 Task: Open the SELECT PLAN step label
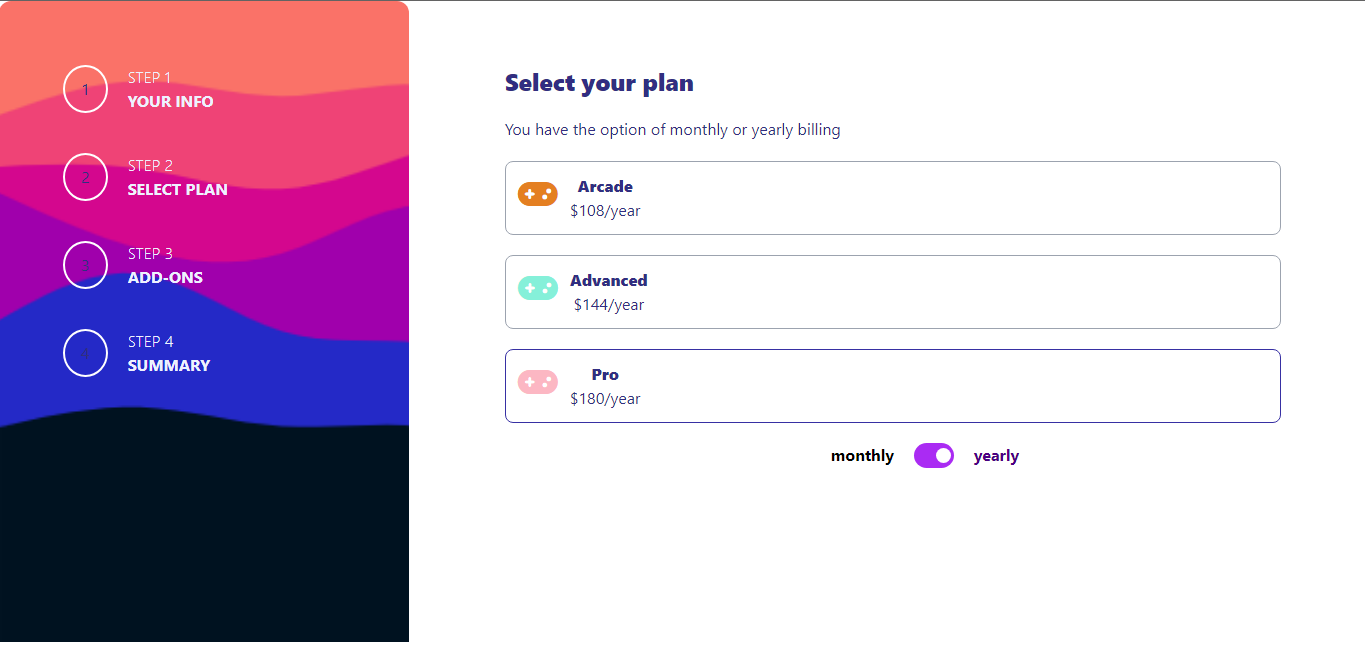point(177,189)
